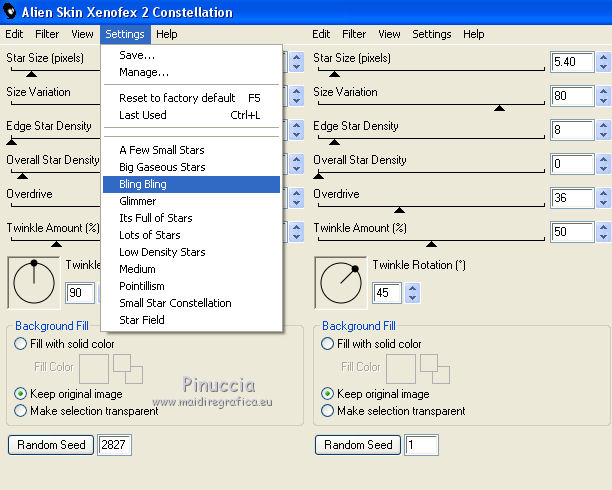This screenshot has width=612, height=490.
Task: Open the Settings menu on right panel
Action: pos(431,34)
